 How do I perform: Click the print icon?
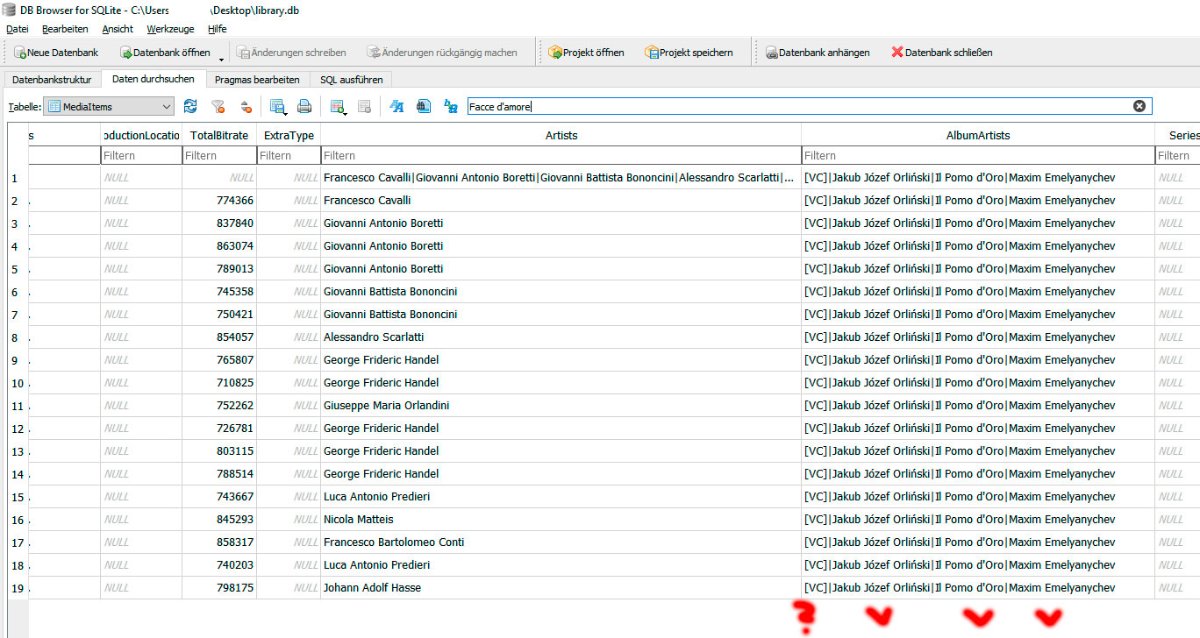[x=304, y=106]
